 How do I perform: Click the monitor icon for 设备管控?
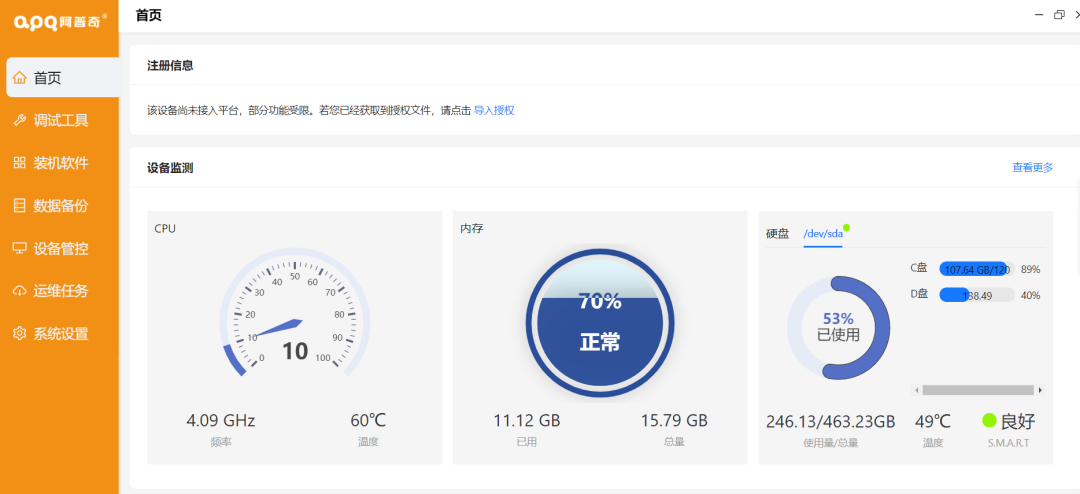(x=20, y=249)
